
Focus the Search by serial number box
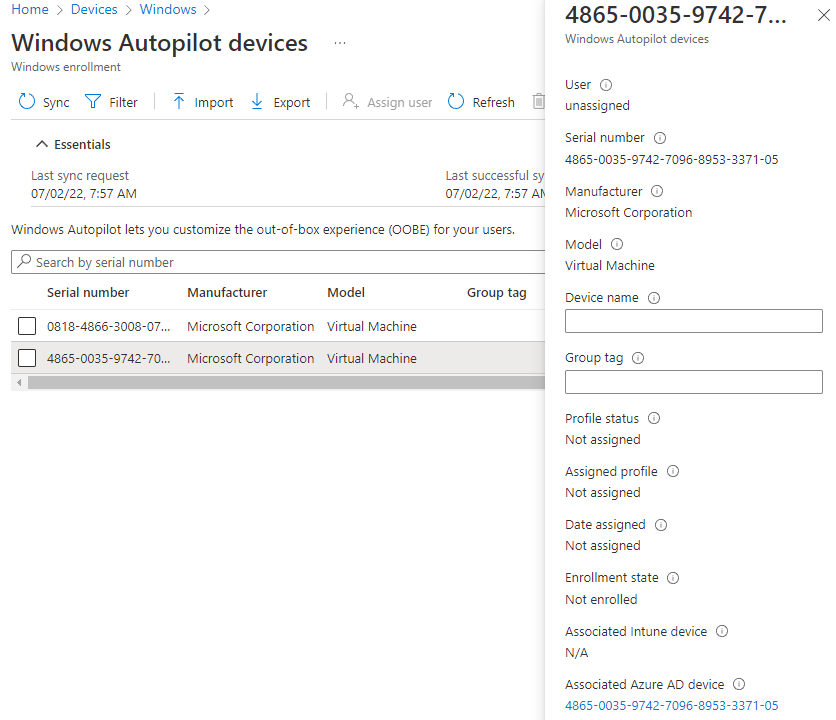pyautogui.click(x=278, y=262)
